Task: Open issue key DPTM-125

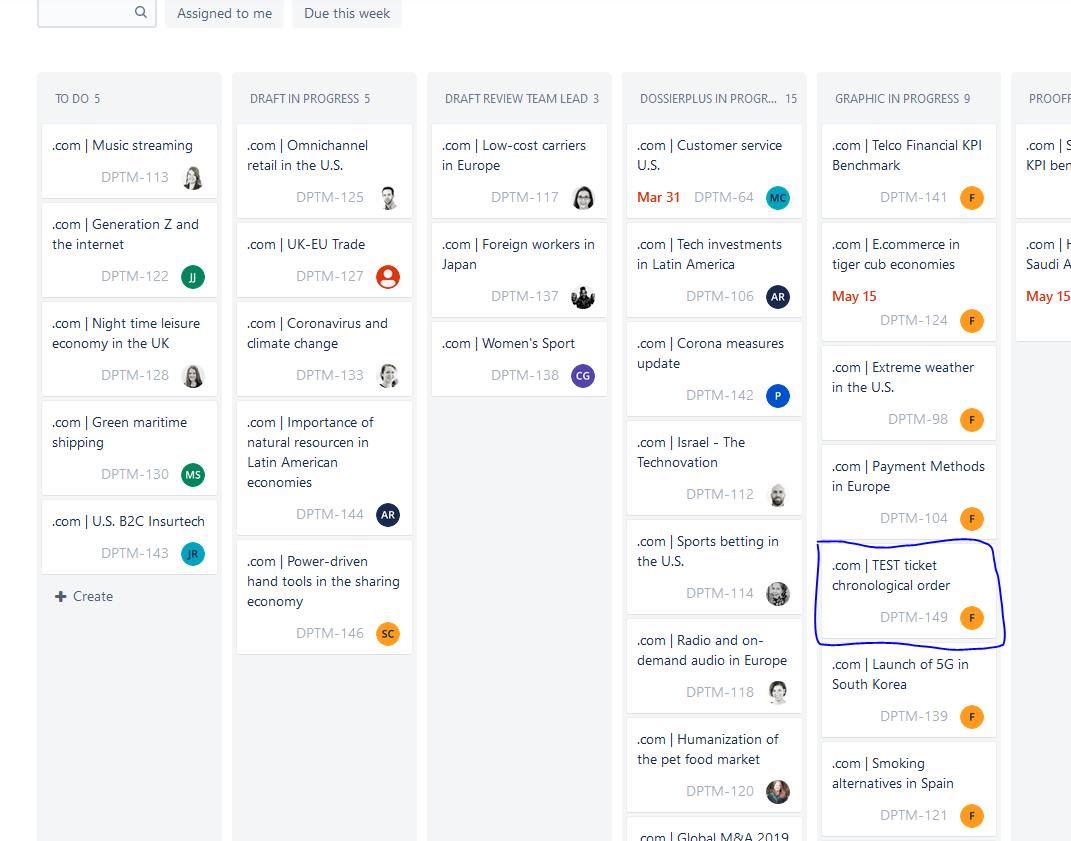Action: click(x=330, y=197)
